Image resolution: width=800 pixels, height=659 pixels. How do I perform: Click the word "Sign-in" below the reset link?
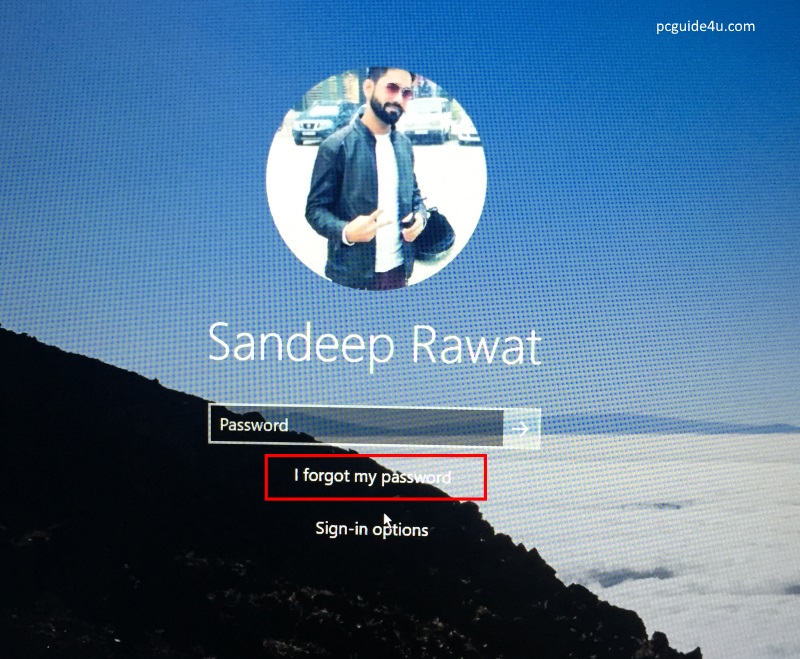click(x=341, y=529)
